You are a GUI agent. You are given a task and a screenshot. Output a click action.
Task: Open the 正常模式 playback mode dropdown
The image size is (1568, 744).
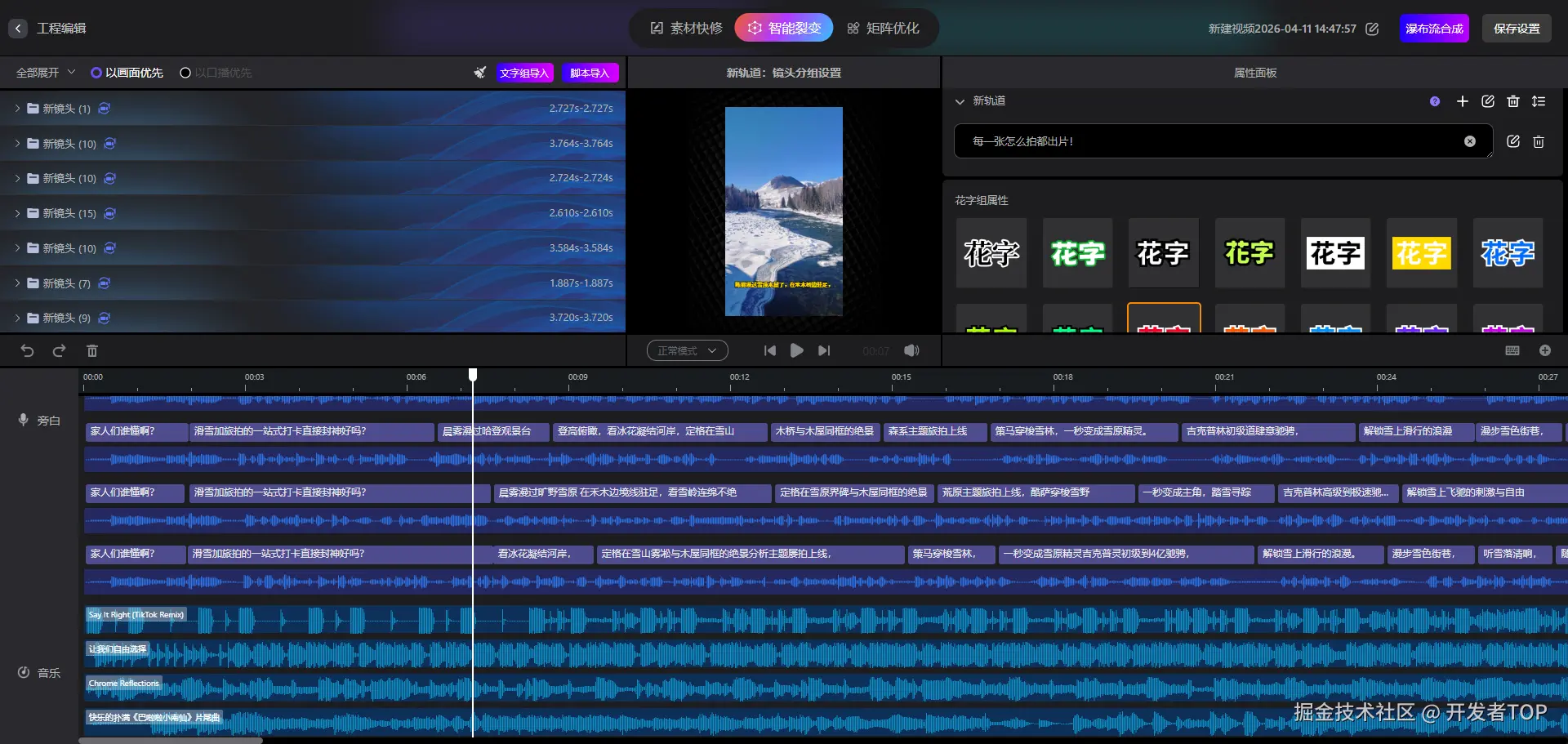688,350
